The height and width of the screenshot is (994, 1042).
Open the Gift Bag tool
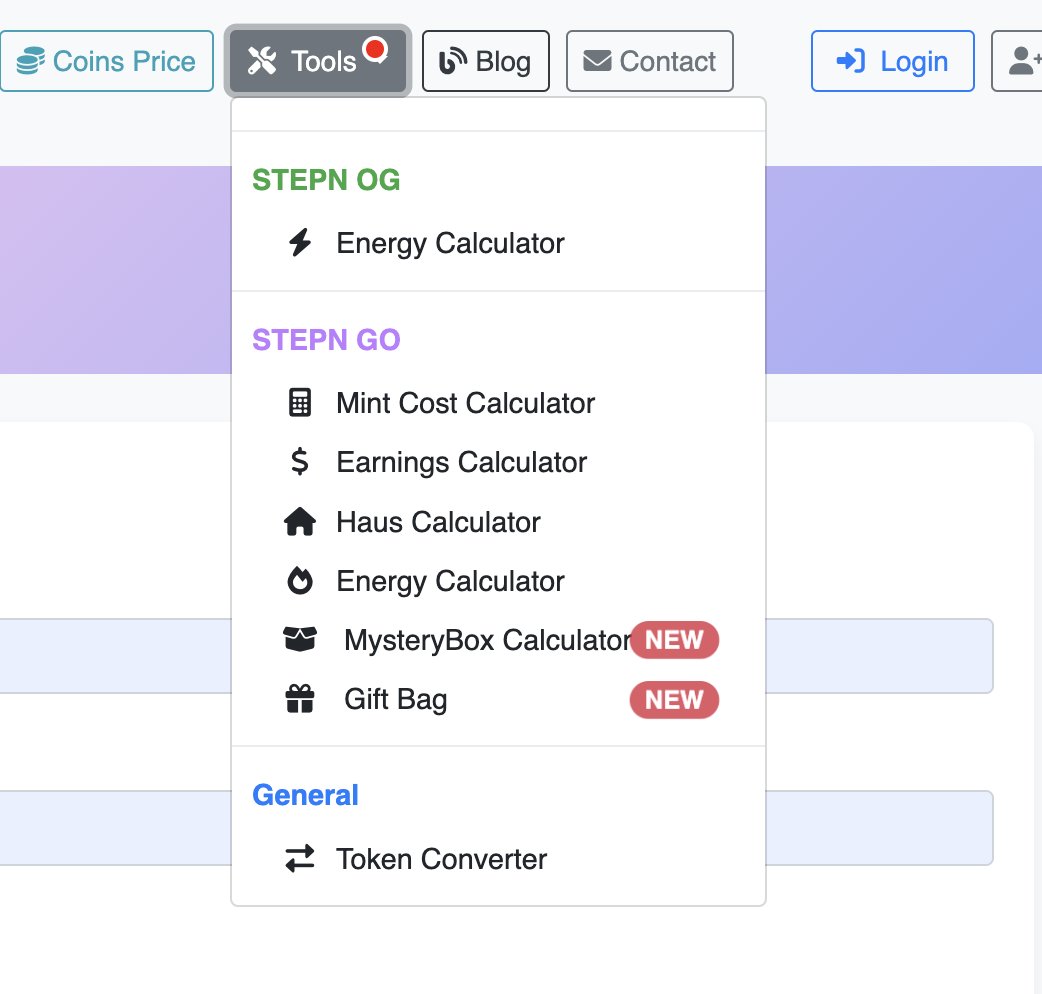pyautogui.click(x=395, y=700)
